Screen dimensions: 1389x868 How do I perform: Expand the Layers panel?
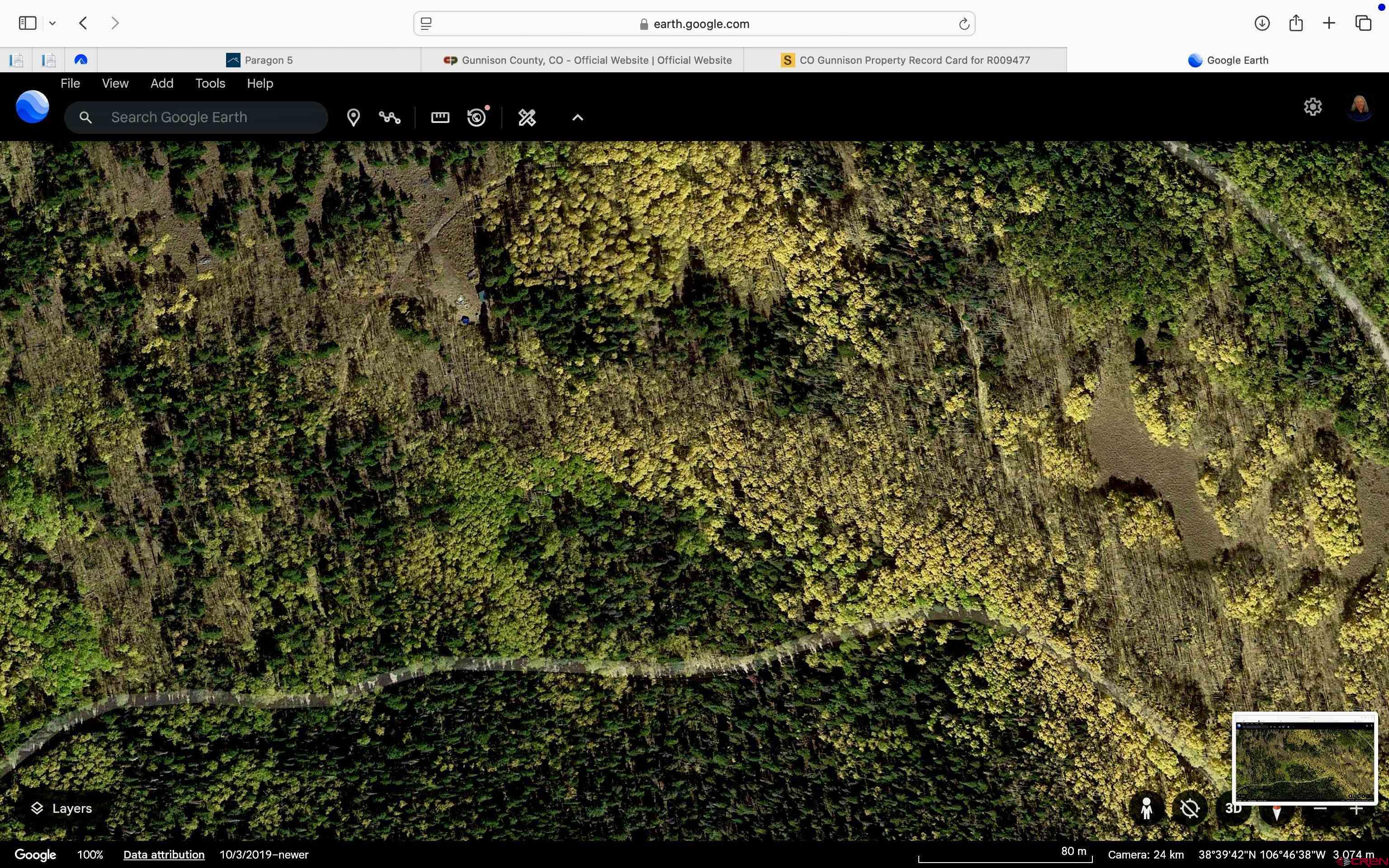[61, 808]
